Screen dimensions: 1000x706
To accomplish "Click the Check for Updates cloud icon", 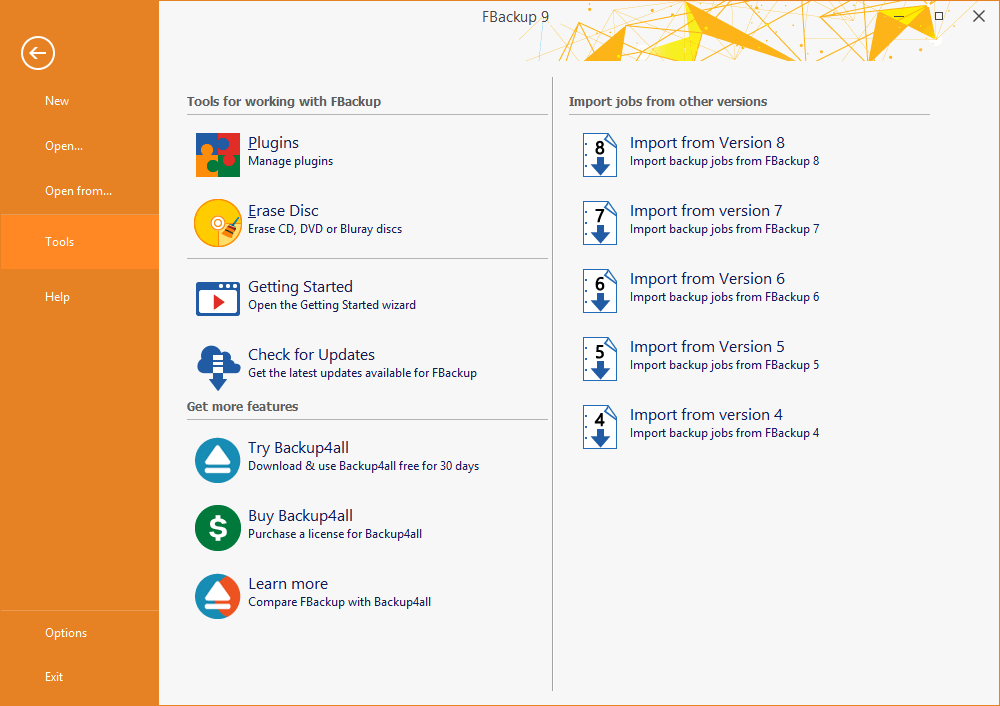I will point(217,366).
